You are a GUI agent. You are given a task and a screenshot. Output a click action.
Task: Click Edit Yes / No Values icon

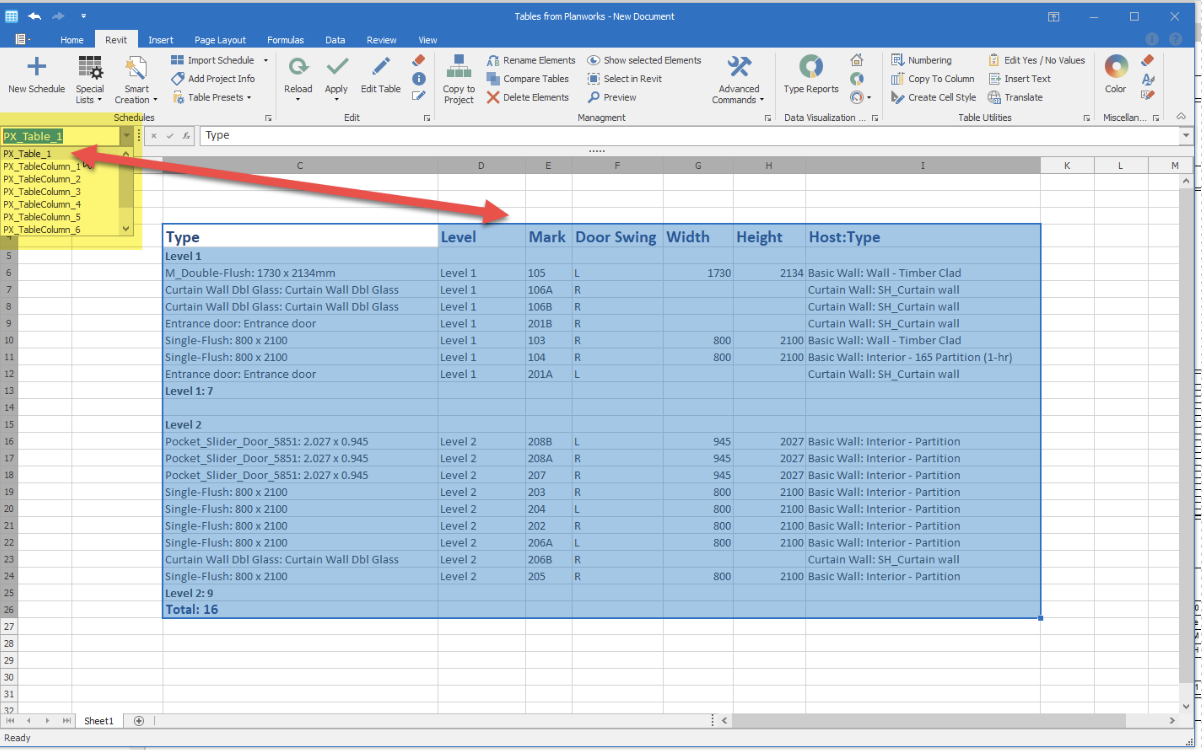[x=995, y=60]
